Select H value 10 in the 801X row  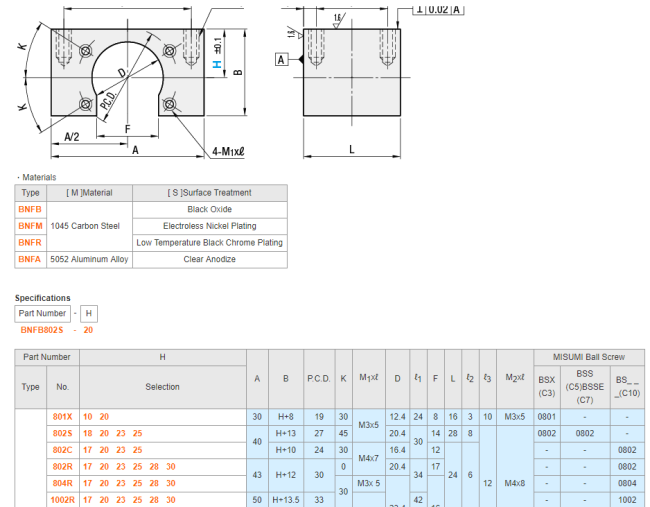87,416
